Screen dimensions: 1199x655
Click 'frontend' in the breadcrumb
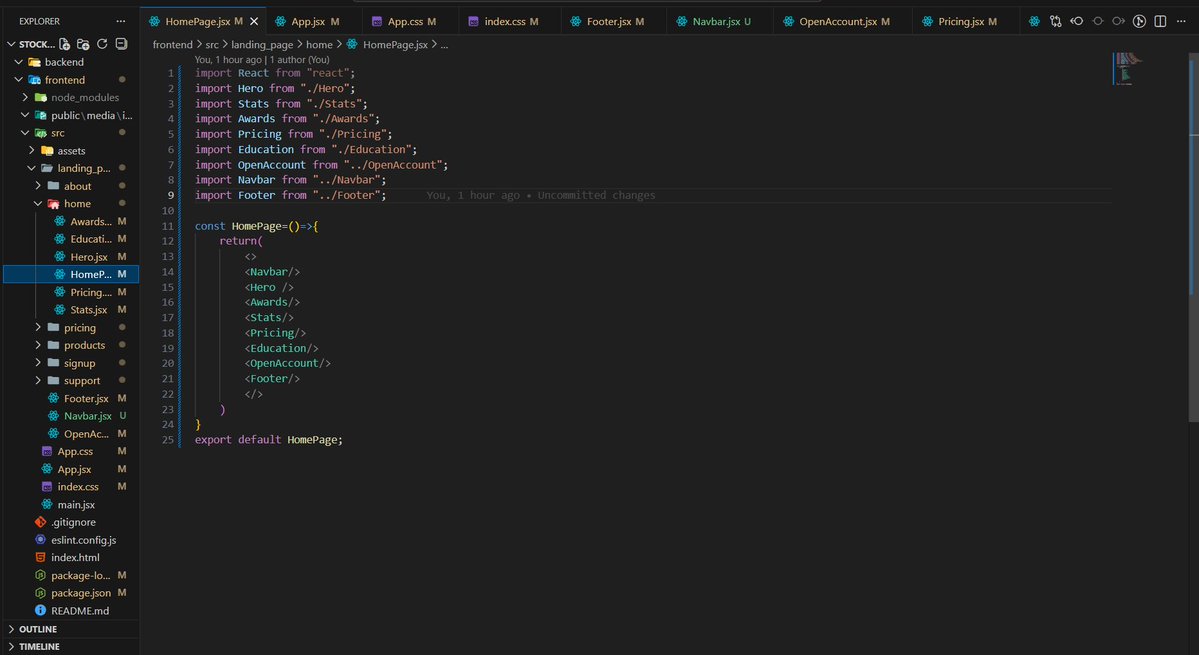pos(173,44)
